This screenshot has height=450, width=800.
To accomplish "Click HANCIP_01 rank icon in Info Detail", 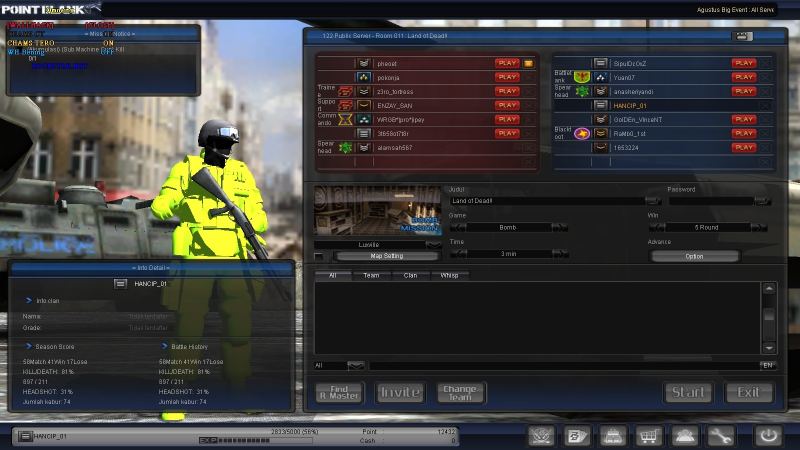I will pyautogui.click(x=120, y=284).
